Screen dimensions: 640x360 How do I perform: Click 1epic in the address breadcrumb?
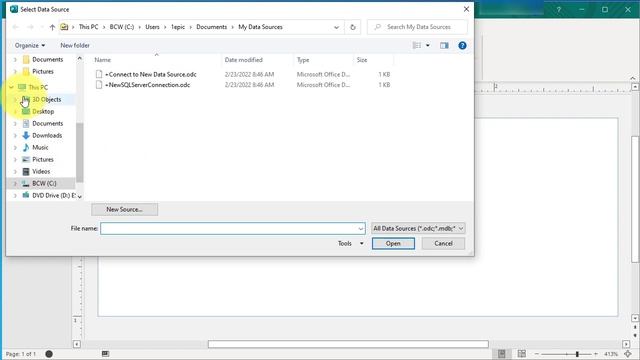(178, 27)
